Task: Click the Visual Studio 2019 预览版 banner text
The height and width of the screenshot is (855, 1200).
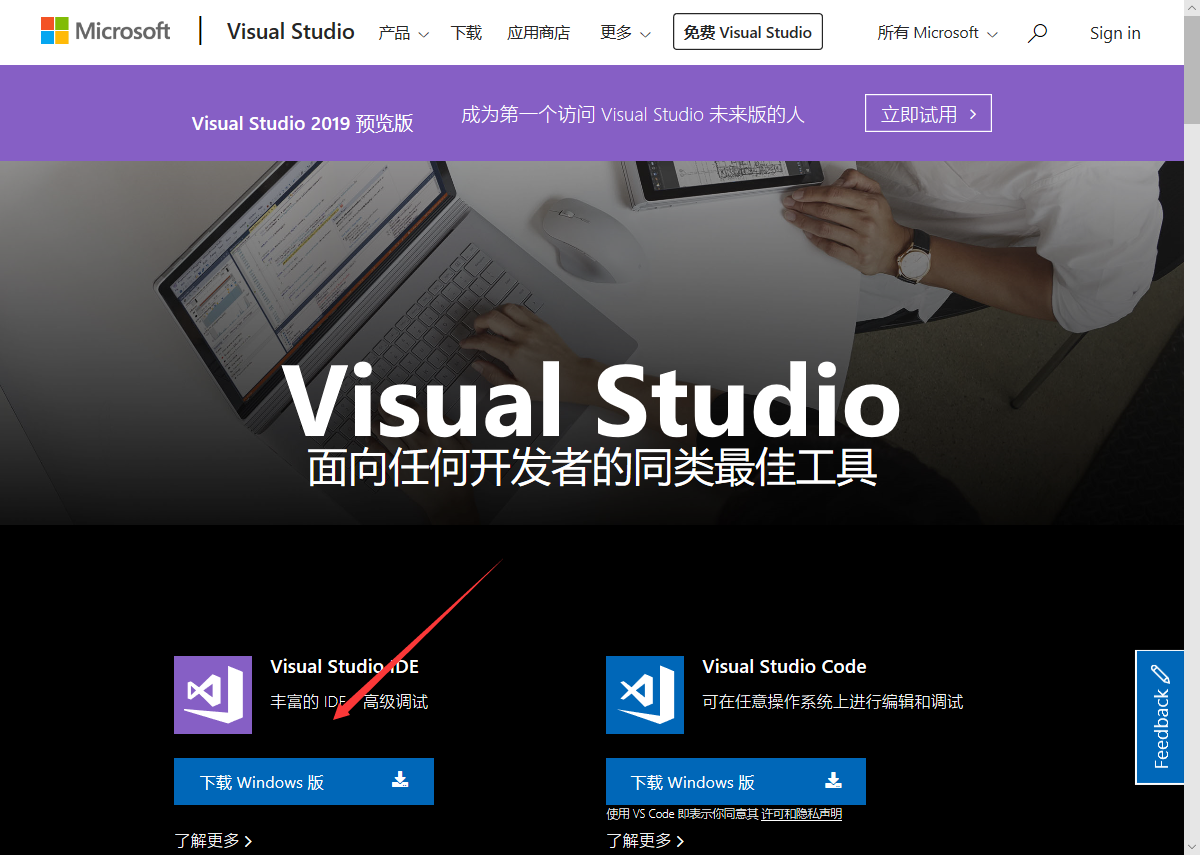Action: (x=303, y=123)
